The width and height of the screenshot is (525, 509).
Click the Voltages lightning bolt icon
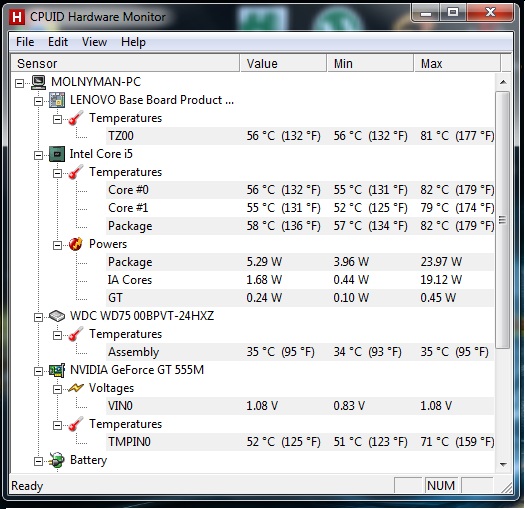coord(76,388)
